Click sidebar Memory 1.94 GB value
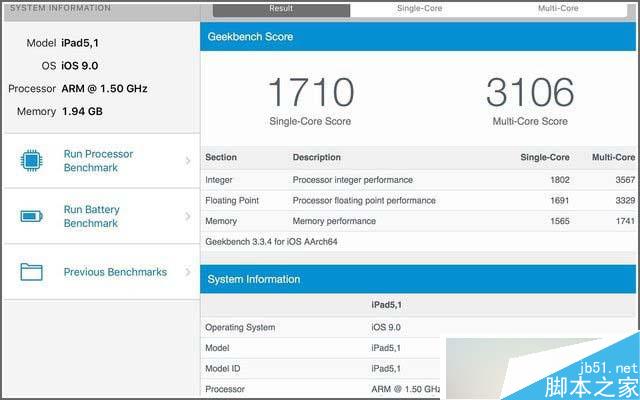 pos(82,111)
